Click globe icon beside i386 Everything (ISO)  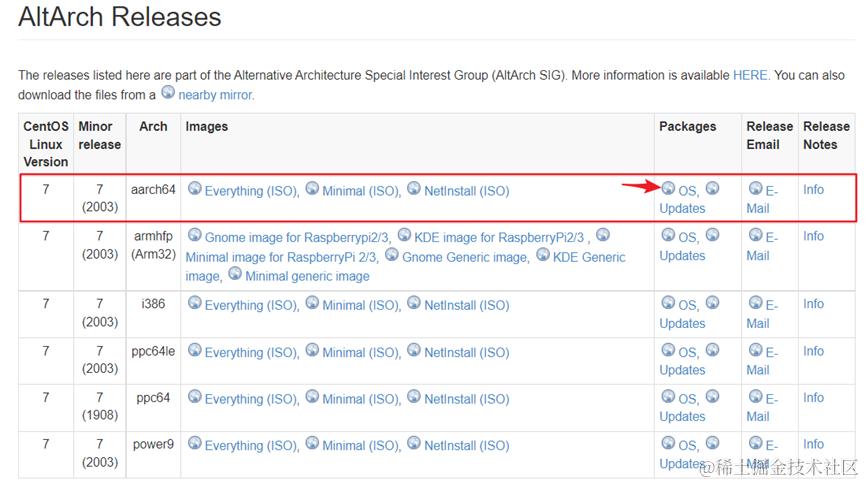pos(194,302)
